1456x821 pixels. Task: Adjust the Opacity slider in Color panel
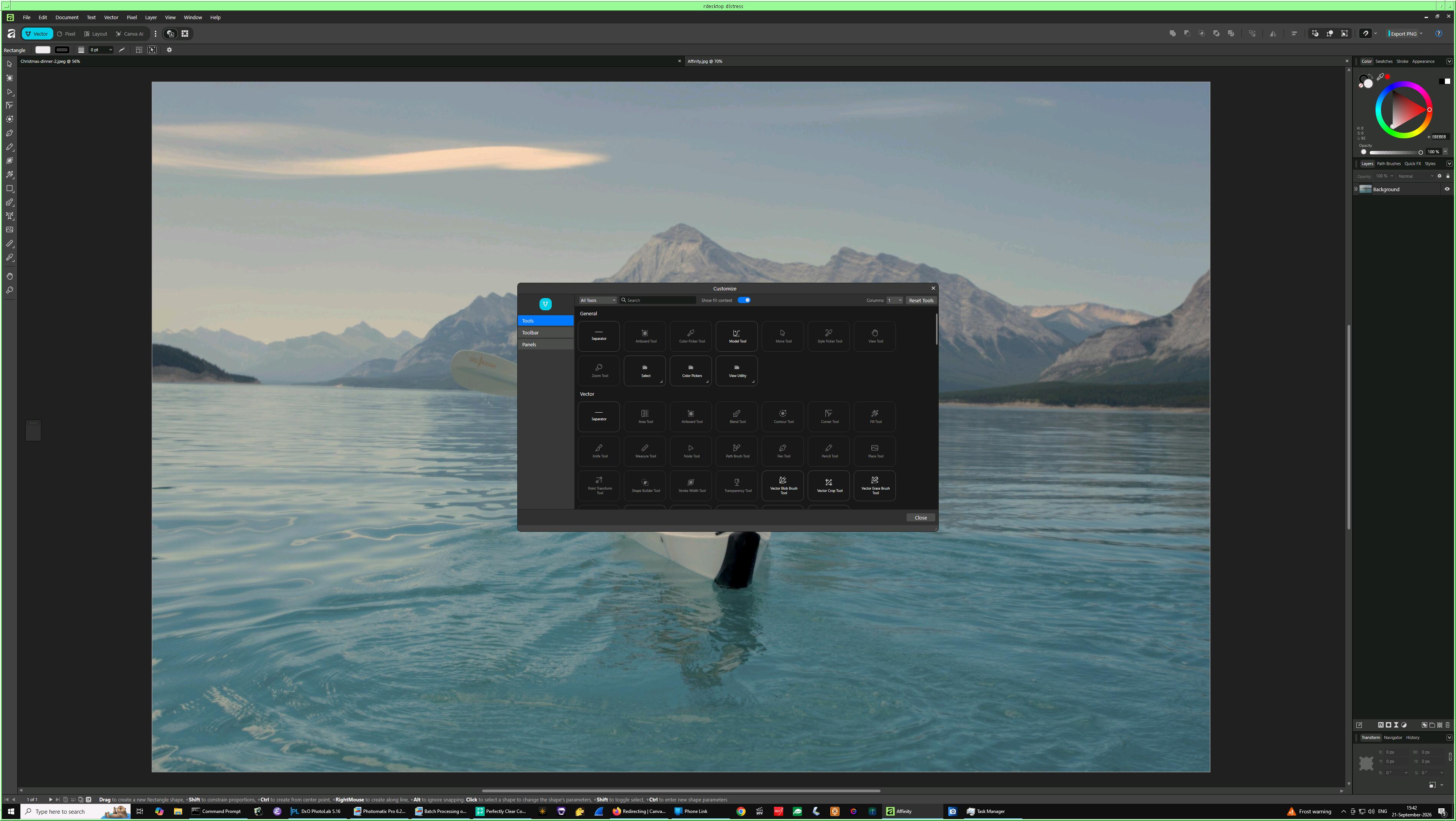click(x=1394, y=152)
